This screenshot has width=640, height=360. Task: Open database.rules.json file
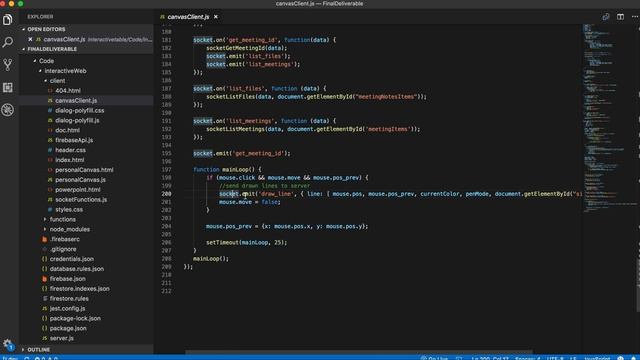pos(77,269)
